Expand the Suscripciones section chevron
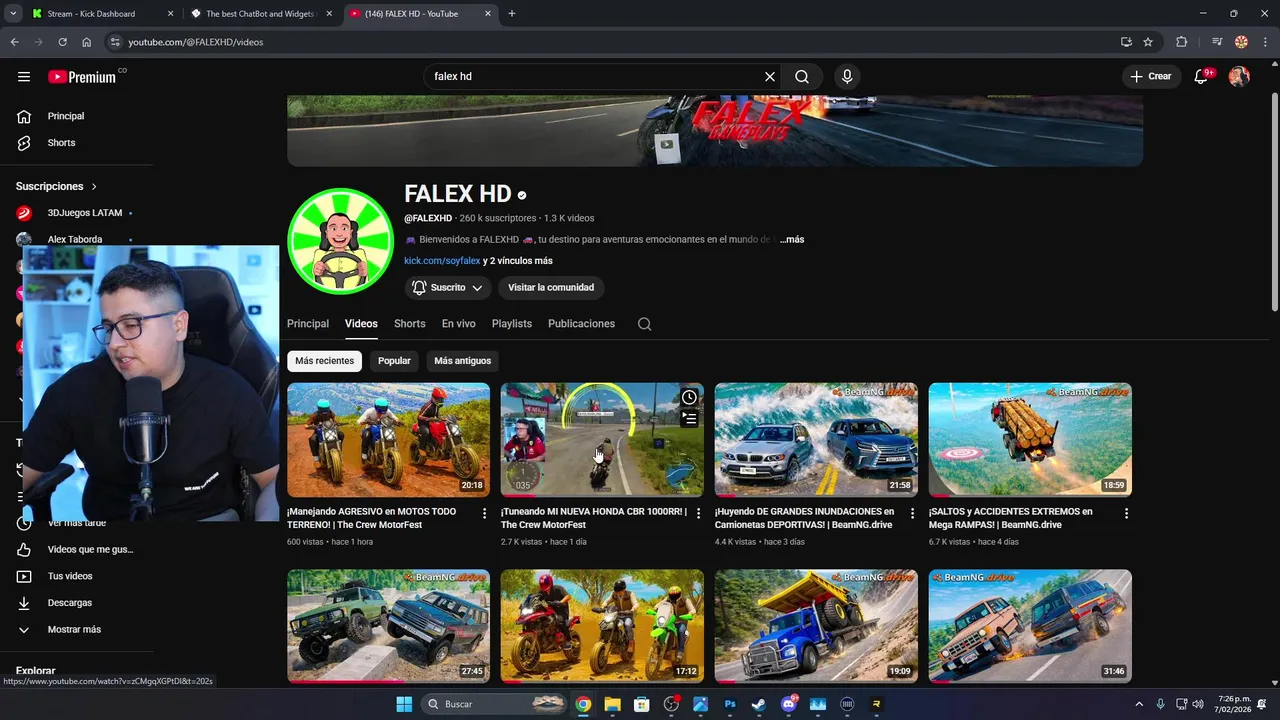1280x720 pixels. coord(94,187)
